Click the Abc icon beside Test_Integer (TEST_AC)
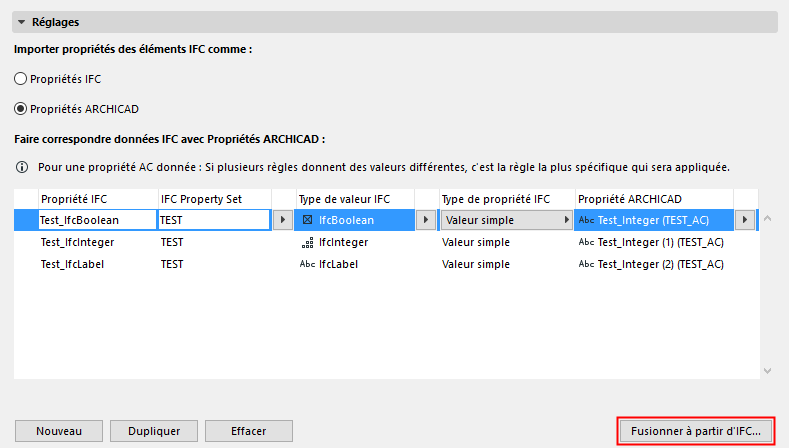This screenshot has height=448, width=789. click(x=586, y=219)
